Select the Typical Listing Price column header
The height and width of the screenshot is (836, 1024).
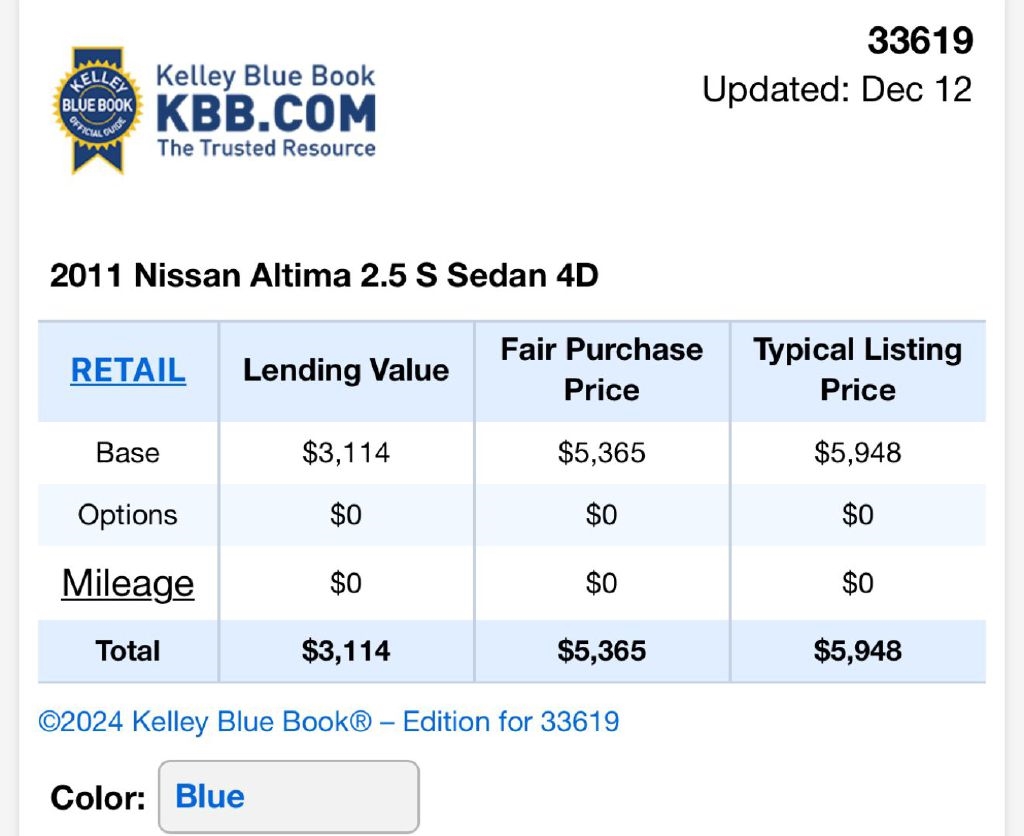(858, 369)
